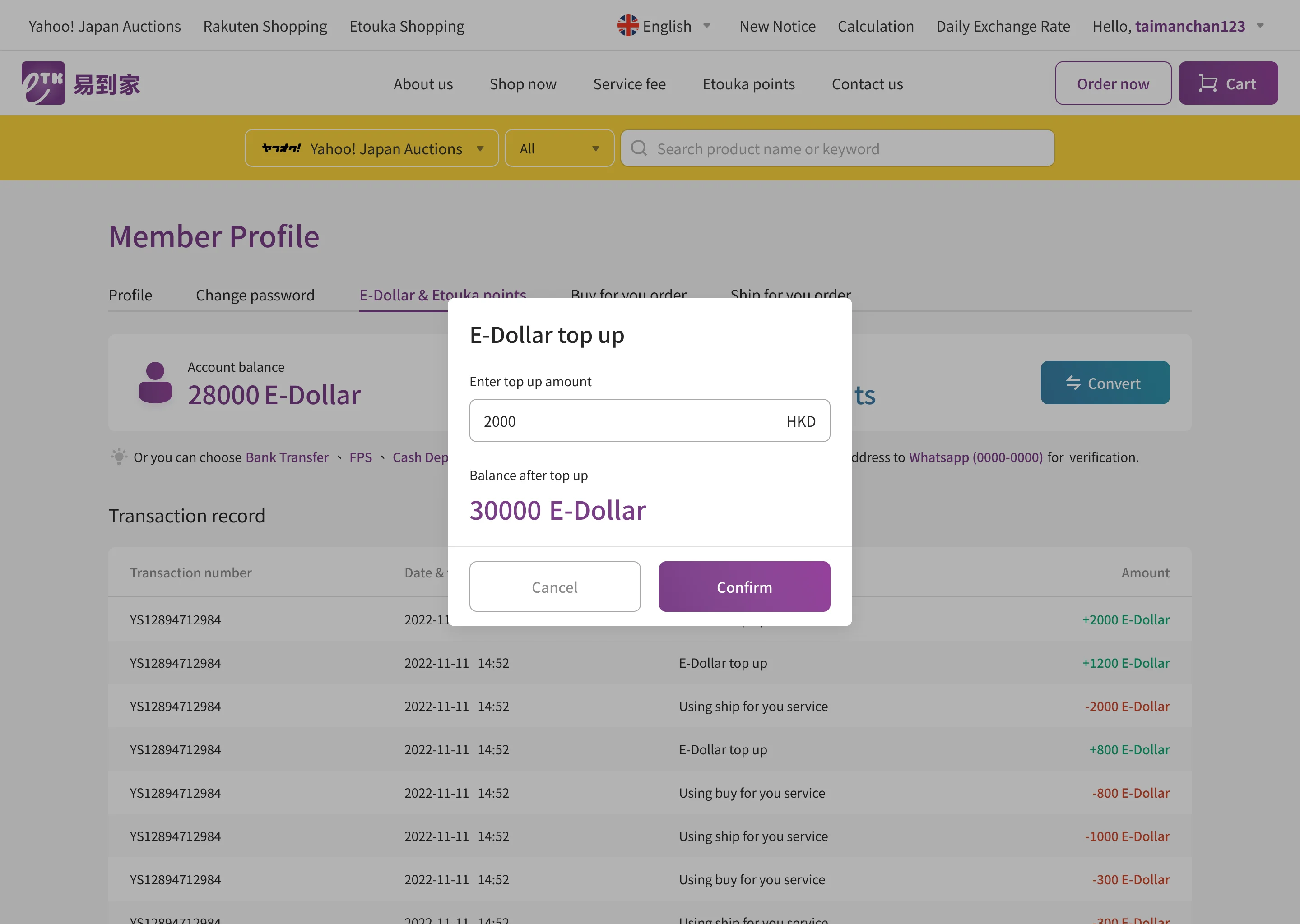Viewport: 1300px width, 924px height.
Task: Expand the taimanchan123 user menu arrow
Action: point(1260,26)
